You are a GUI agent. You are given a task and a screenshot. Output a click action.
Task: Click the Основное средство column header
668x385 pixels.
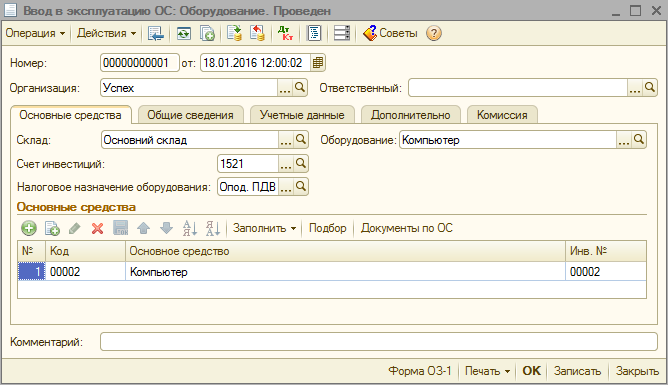[346, 251]
